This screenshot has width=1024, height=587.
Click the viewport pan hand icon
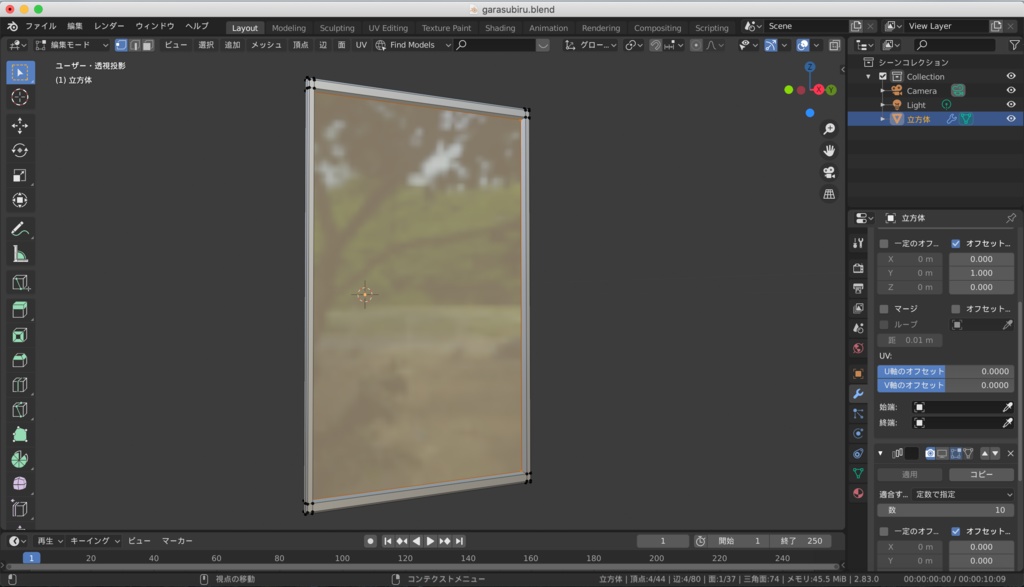(x=829, y=151)
